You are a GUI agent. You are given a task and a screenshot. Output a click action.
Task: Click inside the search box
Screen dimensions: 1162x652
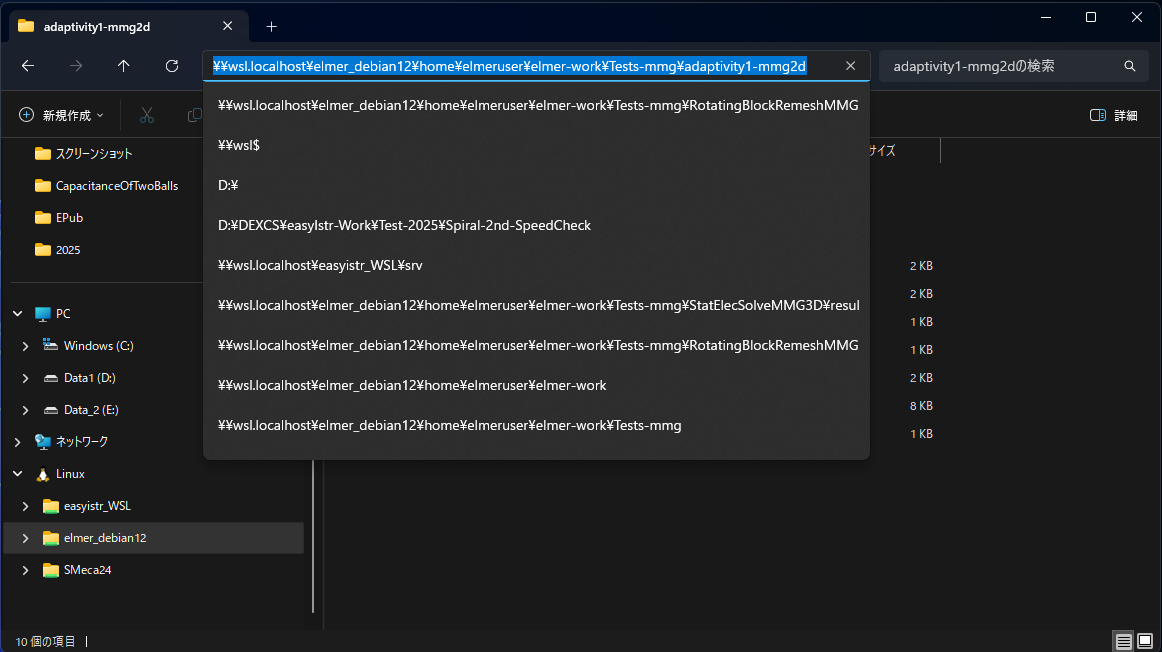point(1000,66)
